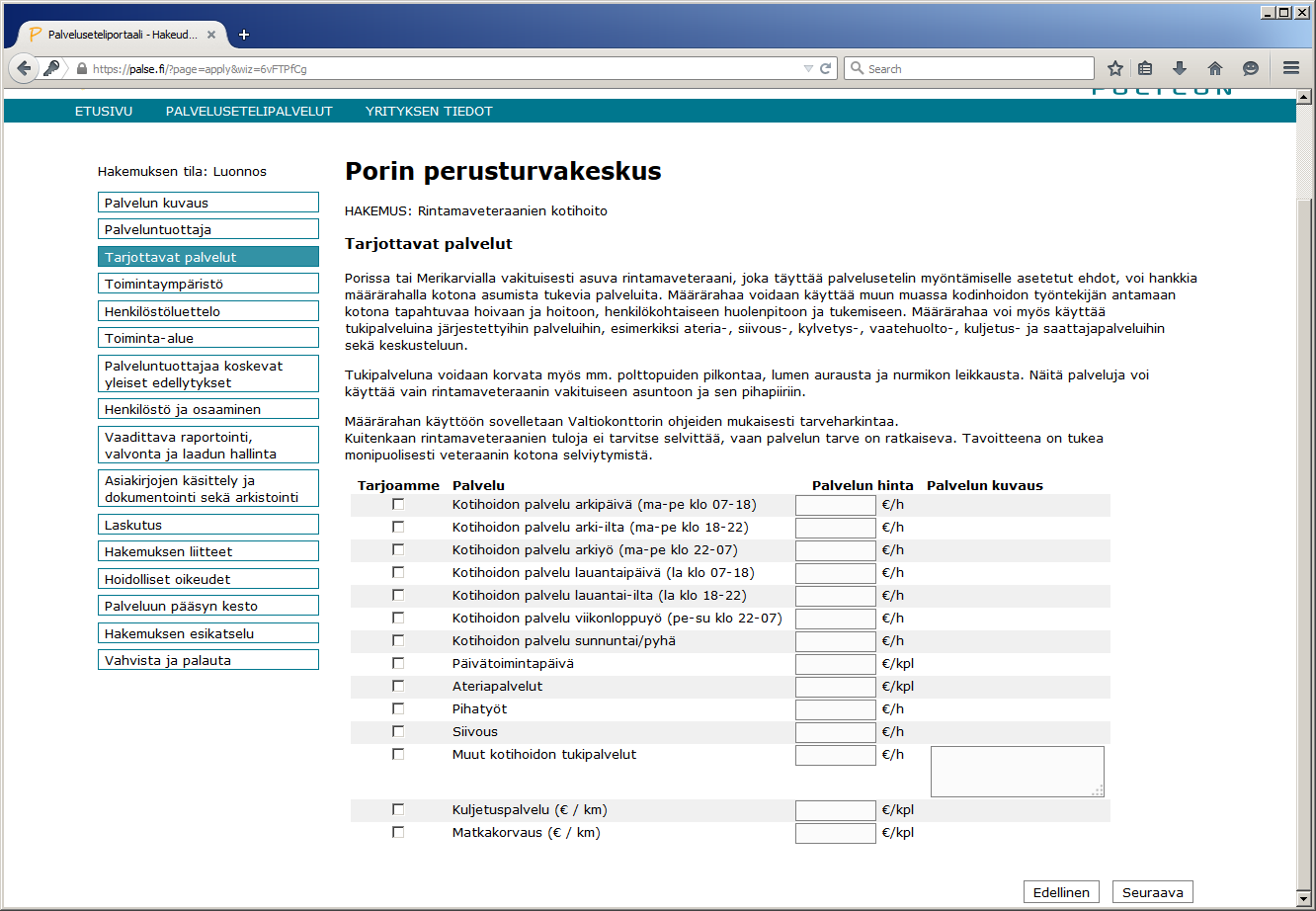Go to Palveluntuottaja section
This screenshot has height=911, width=1316.
tap(208, 229)
